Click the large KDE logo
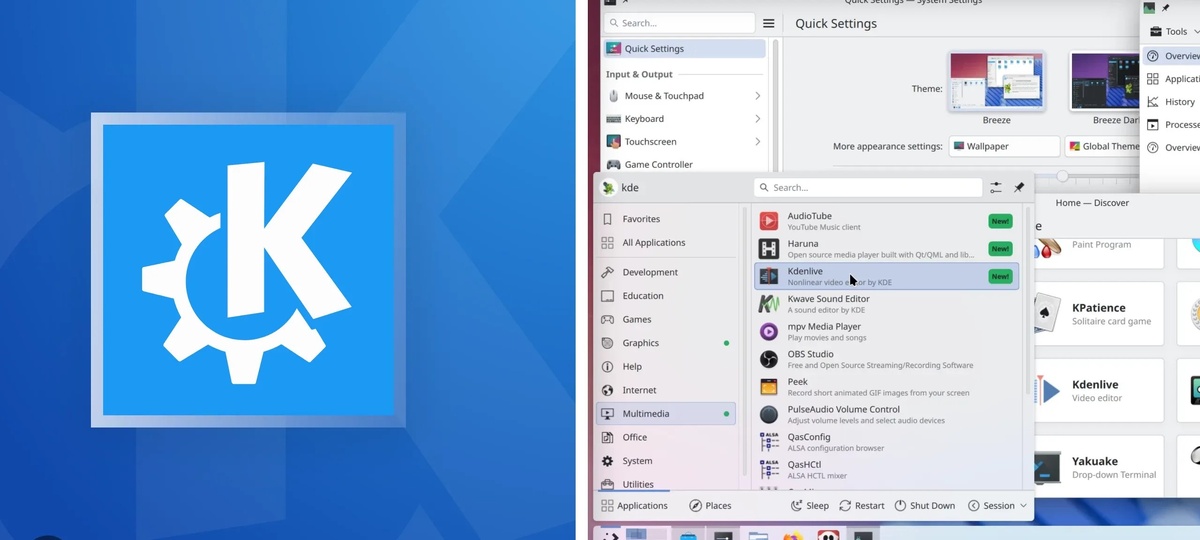 249,270
